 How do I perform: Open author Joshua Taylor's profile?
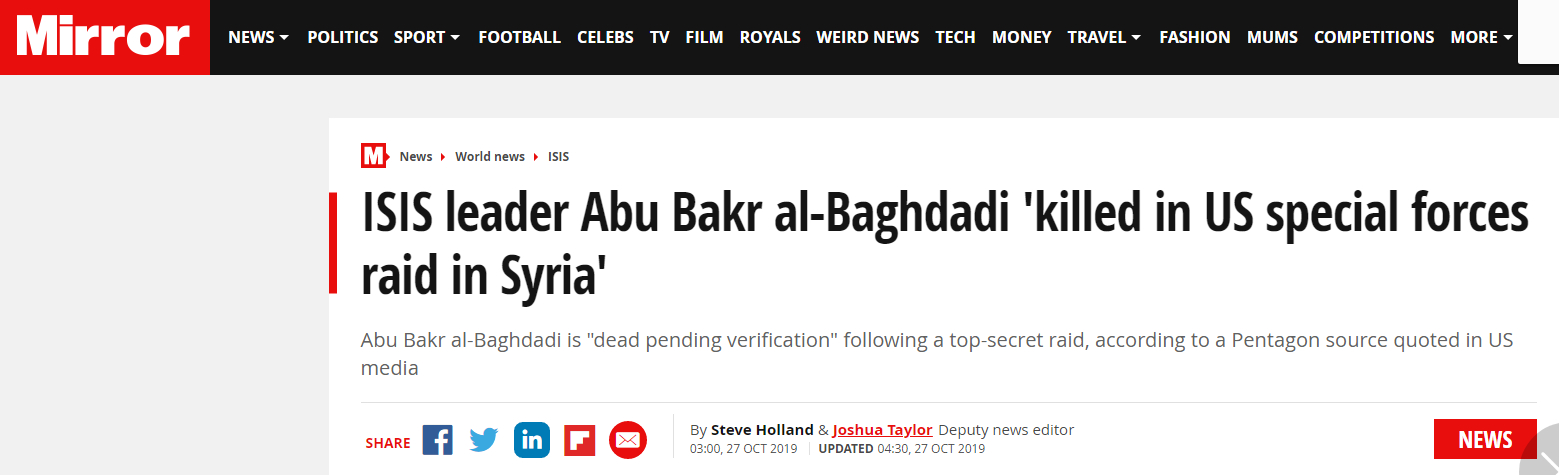(x=882, y=430)
